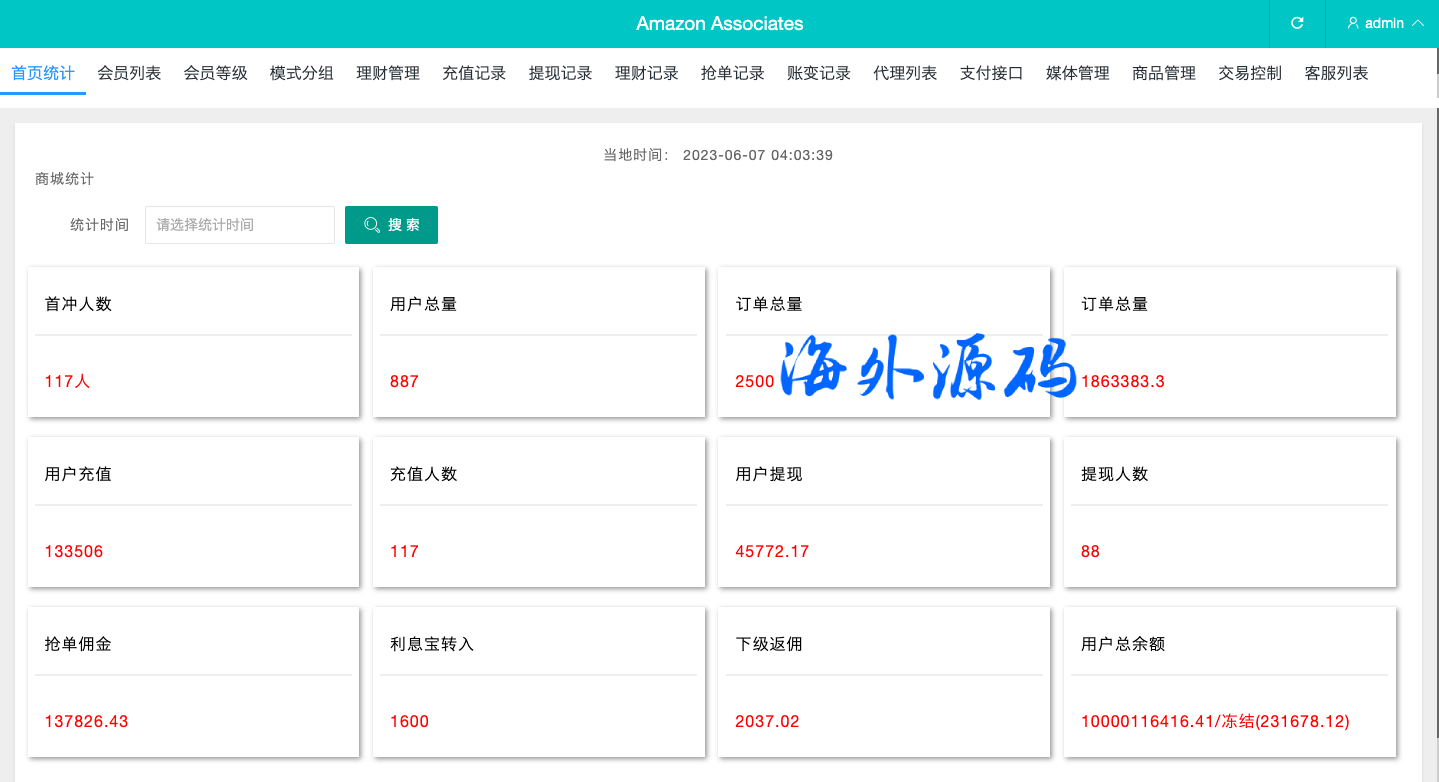Go to the 会员等级 tab

tap(215, 73)
